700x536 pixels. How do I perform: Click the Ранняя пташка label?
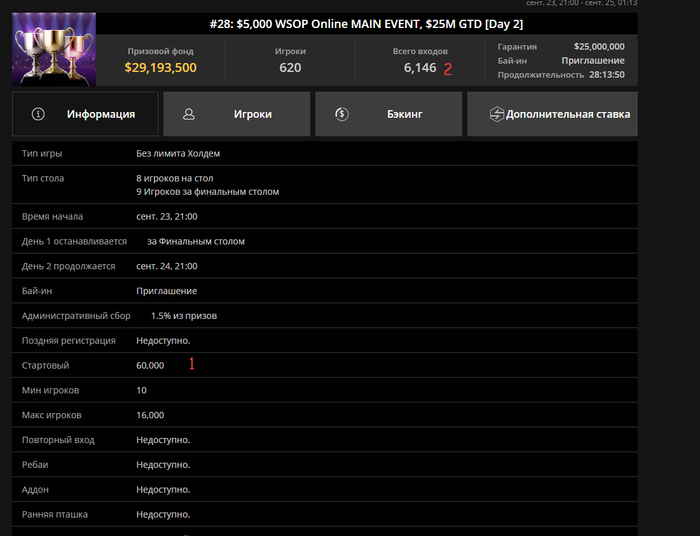pyautogui.click(x=54, y=514)
